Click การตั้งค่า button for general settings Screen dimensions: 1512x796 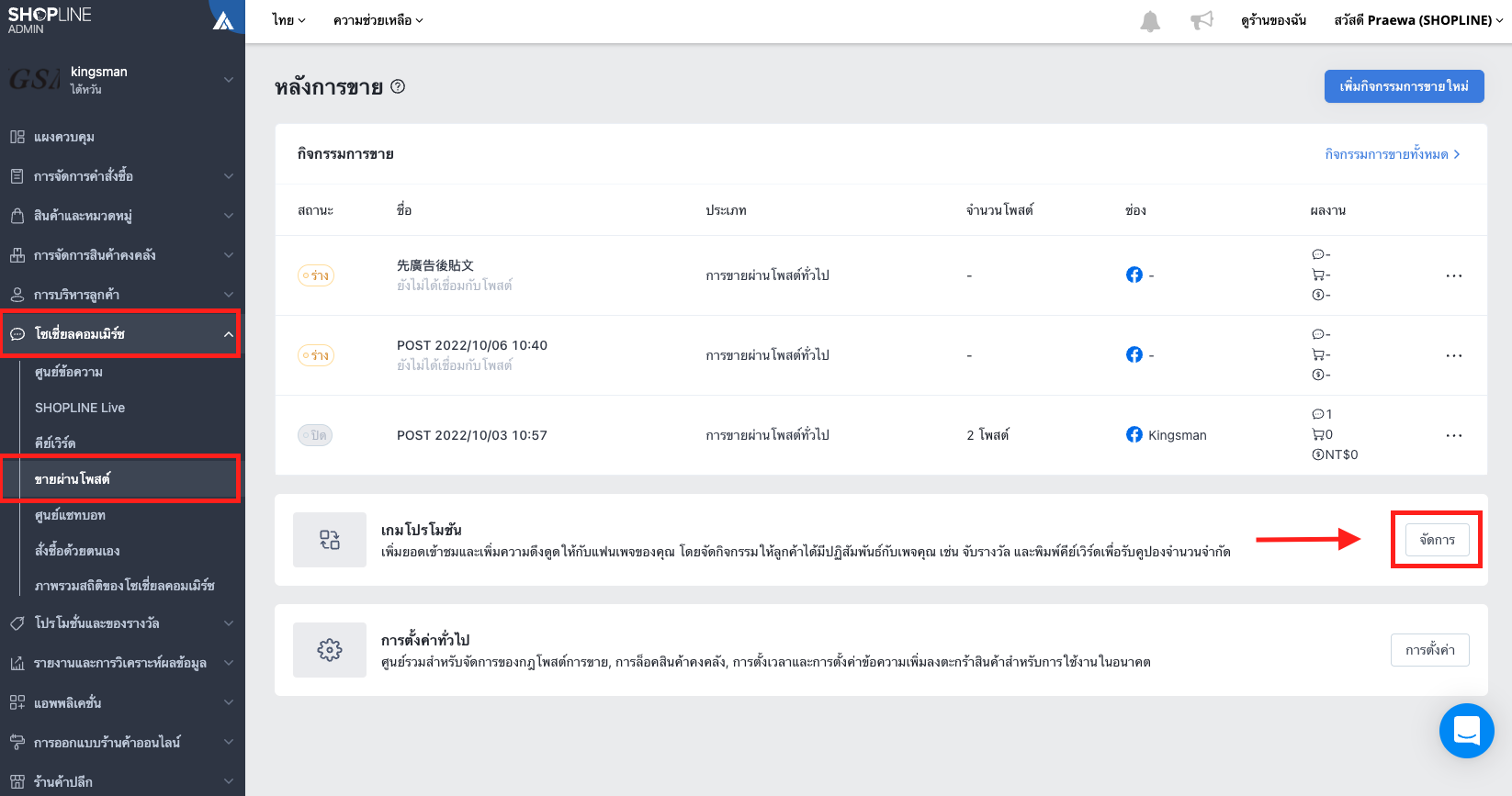tap(1430, 650)
